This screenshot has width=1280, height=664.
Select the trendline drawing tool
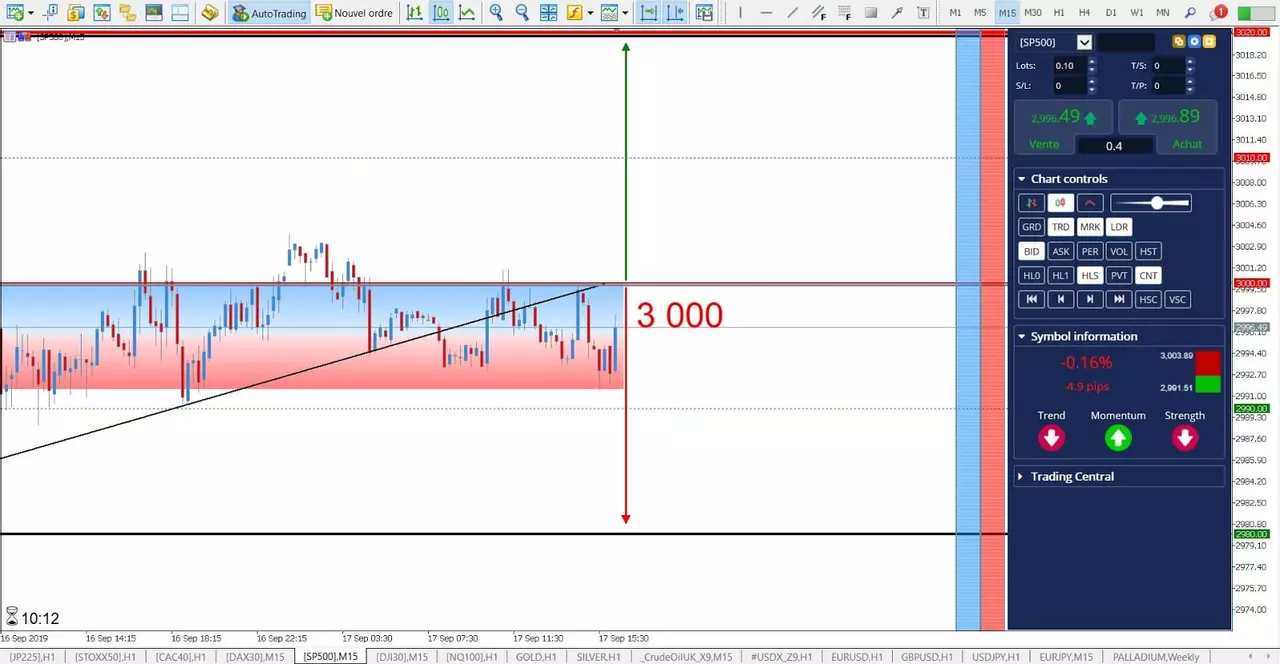coord(792,13)
